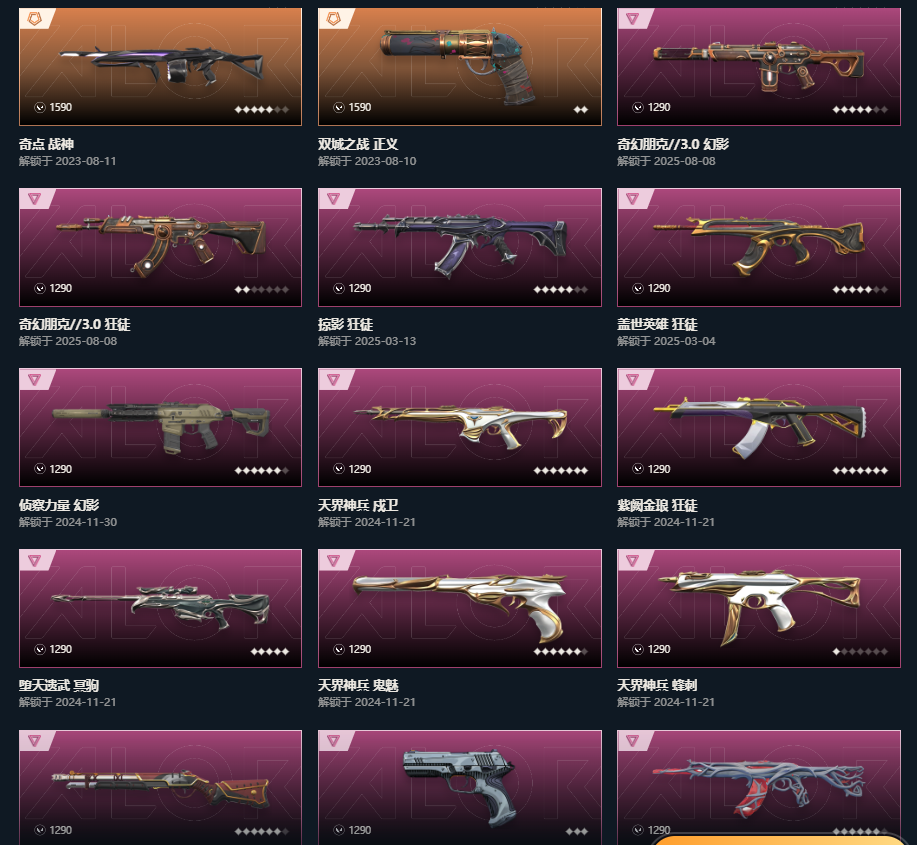Click the VP currency icon on 天界神兵 鬼魅 card
This screenshot has width=917, height=845.
tap(339, 650)
